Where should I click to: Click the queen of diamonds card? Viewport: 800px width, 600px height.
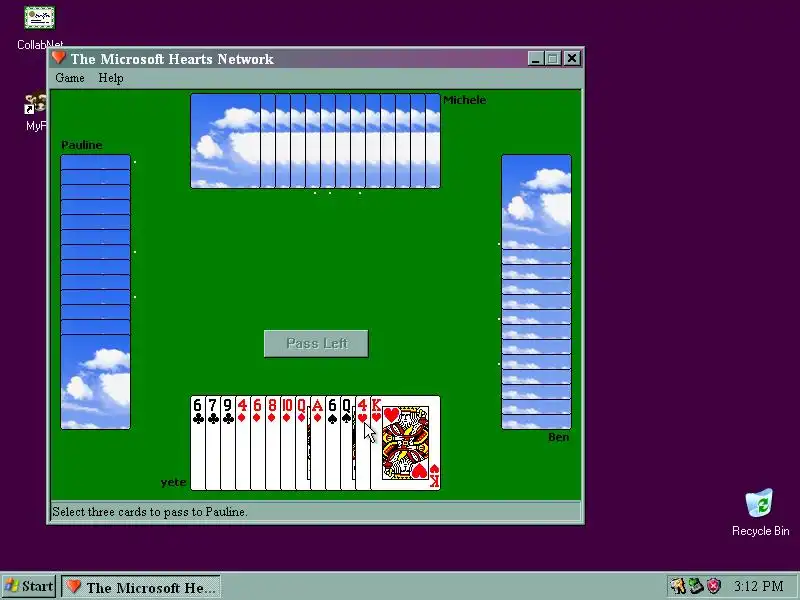(302, 443)
